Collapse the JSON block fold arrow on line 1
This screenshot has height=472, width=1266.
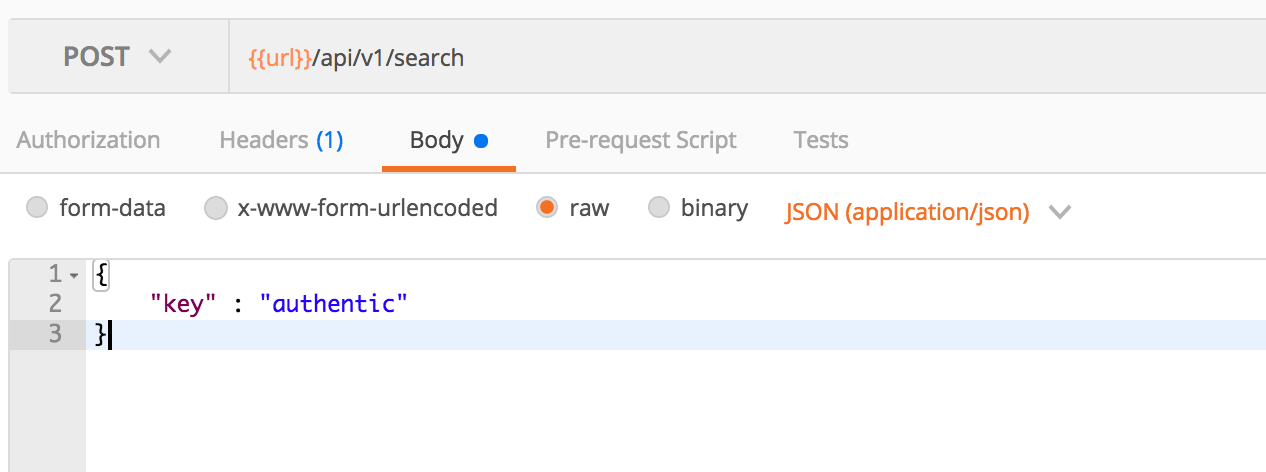[x=74, y=274]
